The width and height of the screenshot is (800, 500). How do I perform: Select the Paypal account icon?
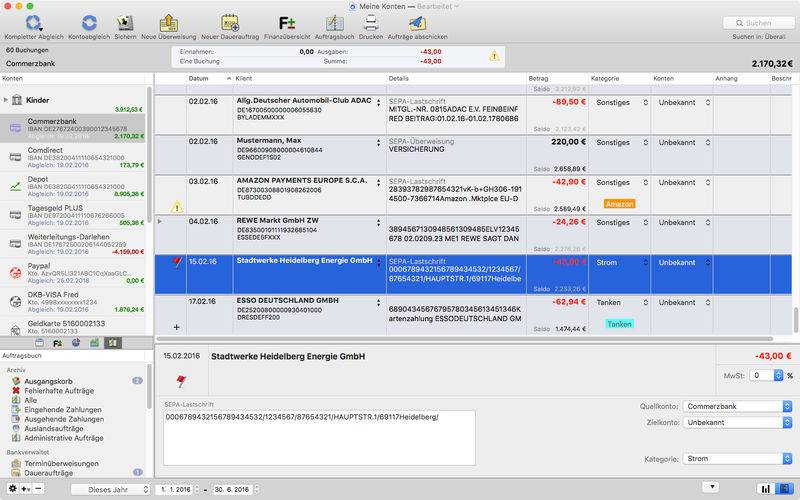[15, 273]
